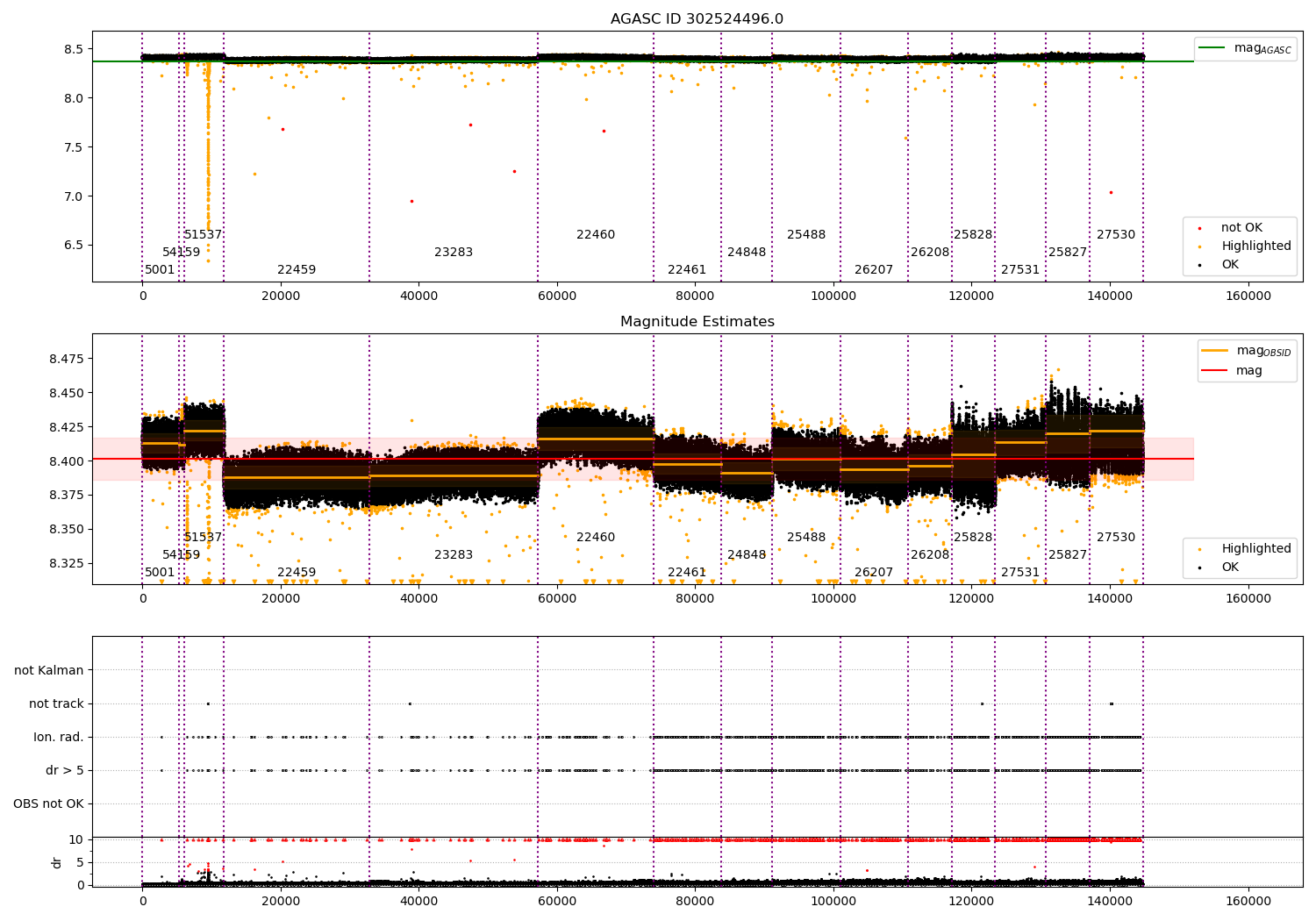The width and height of the screenshot is (1316, 921).
Task: Click y-axis tick 8.350 in middle panel
Action: pyautogui.click(x=67, y=529)
